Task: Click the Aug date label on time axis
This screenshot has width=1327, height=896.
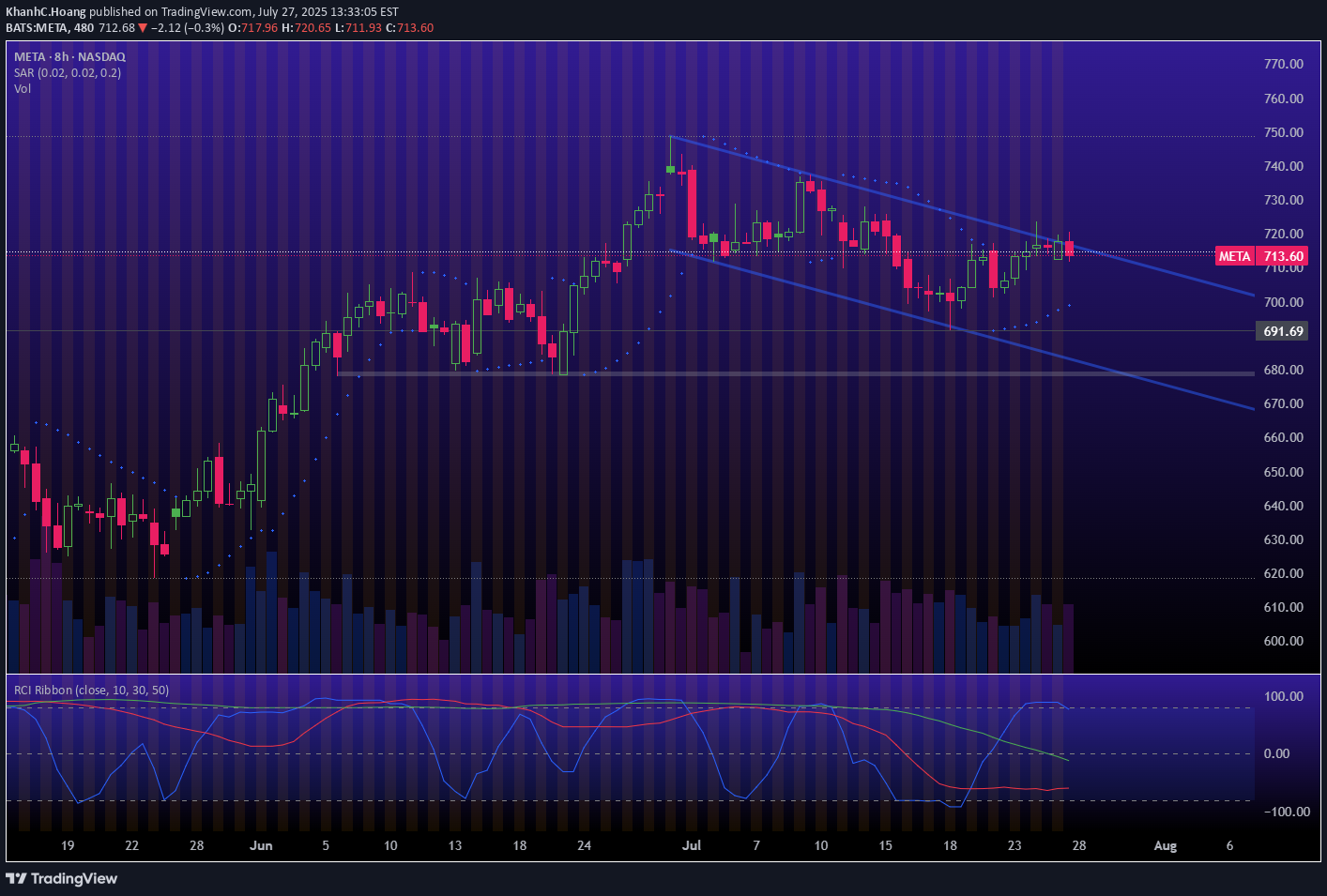Action: (1165, 845)
